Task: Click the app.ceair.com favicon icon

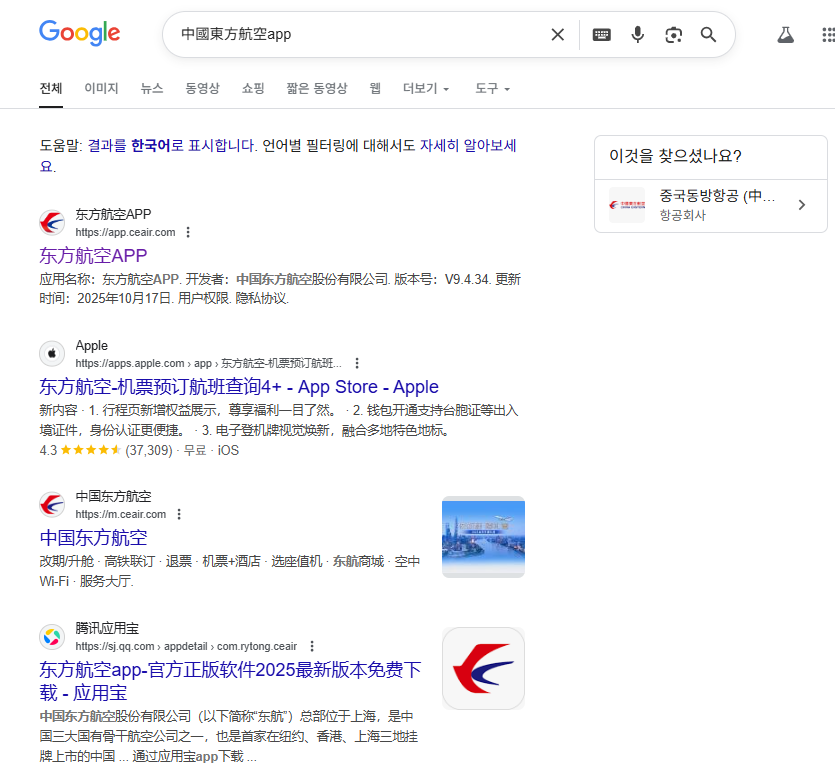Action: tap(52, 223)
